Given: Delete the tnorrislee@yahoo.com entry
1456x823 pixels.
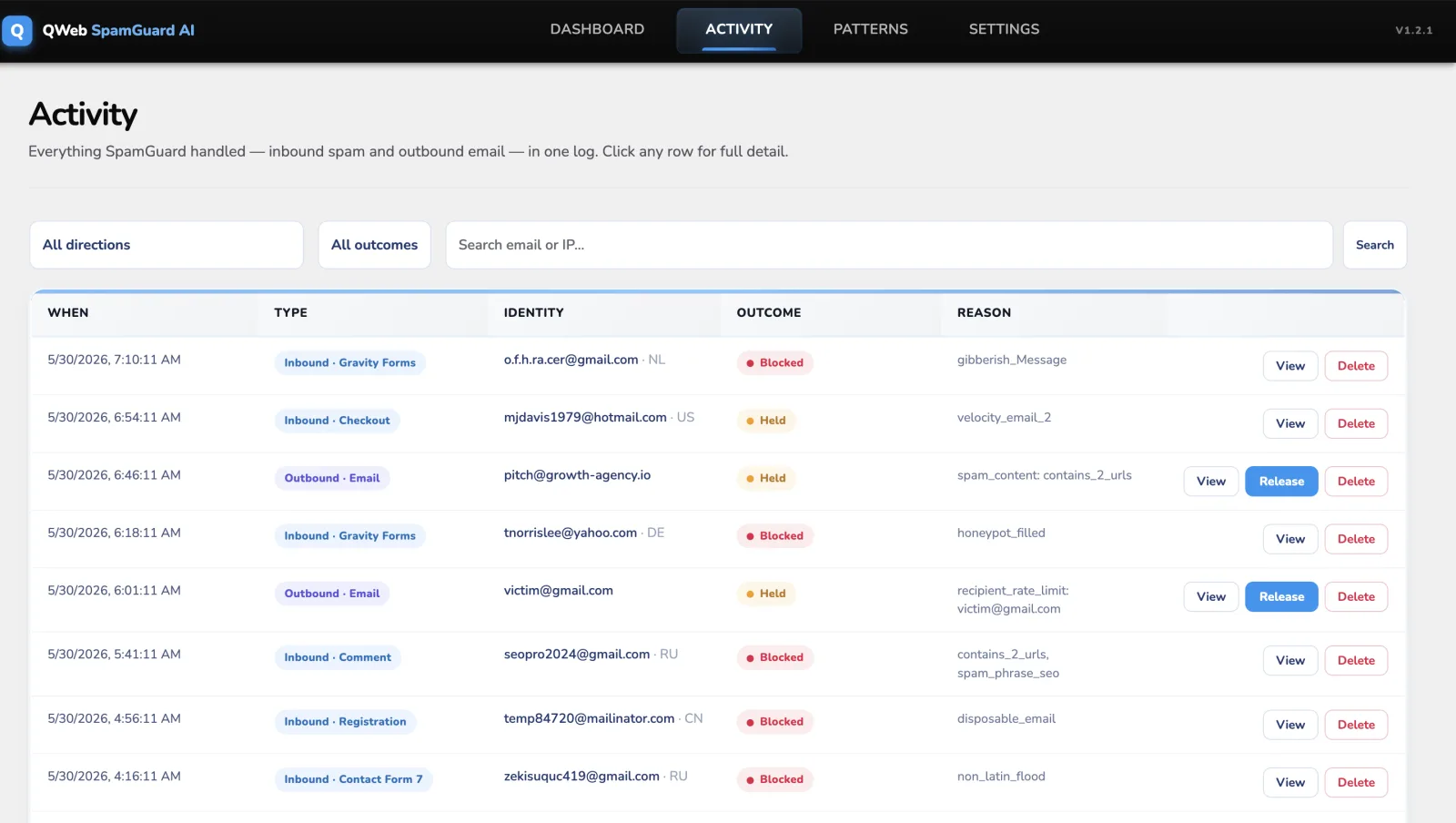Looking at the screenshot, I should click(x=1356, y=539).
